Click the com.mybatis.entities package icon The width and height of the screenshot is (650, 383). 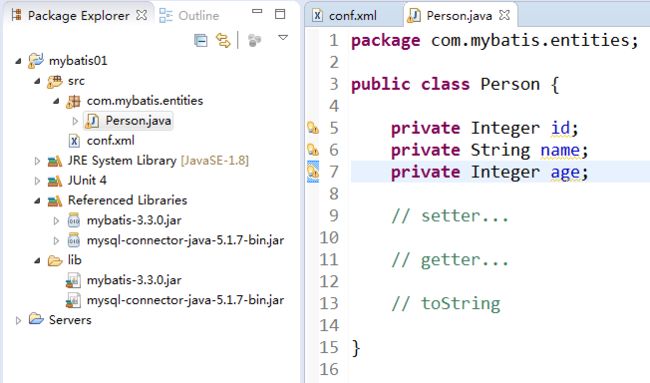pyautogui.click(x=74, y=101)
